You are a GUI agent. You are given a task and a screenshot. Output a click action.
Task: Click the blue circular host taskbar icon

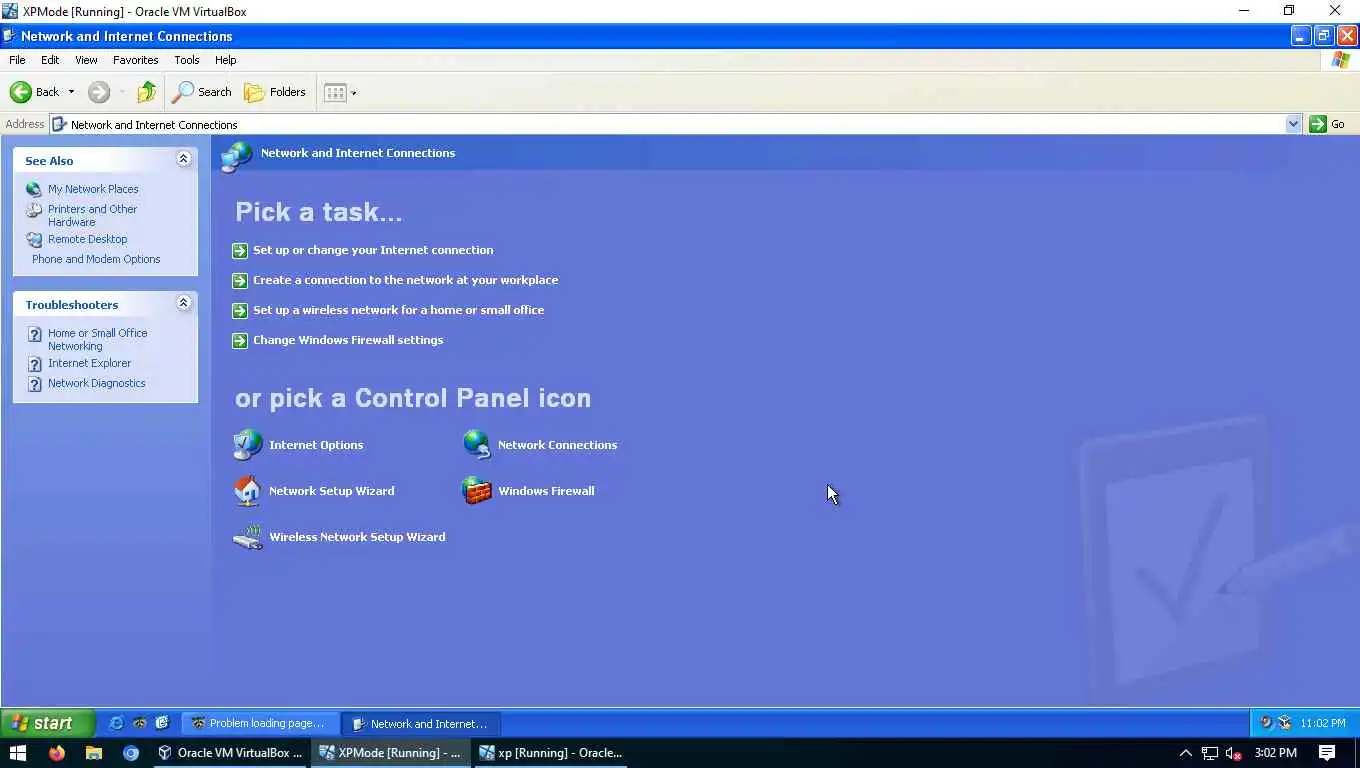click(131, 753)
